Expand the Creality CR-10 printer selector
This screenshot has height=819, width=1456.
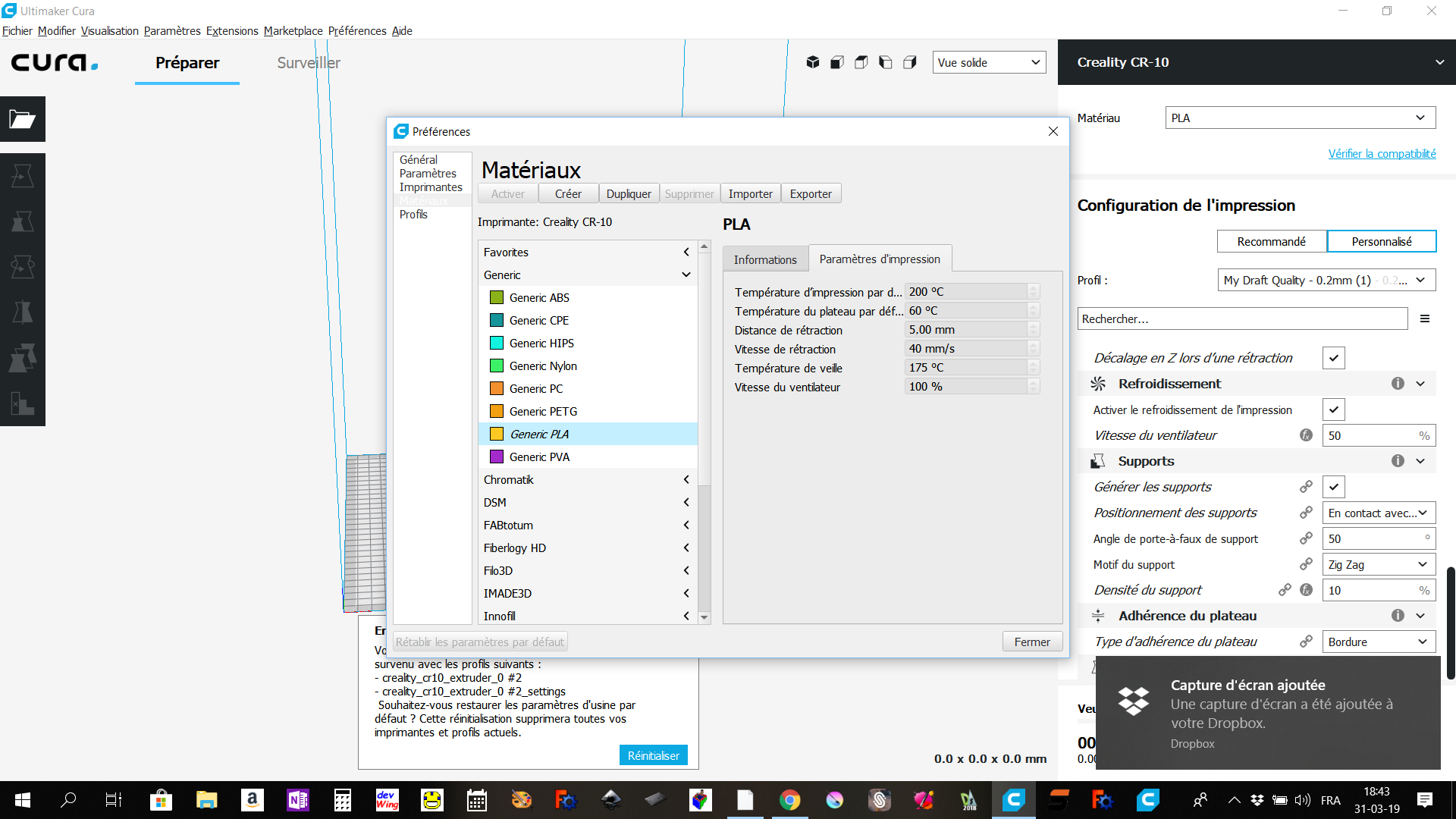click(x=1257, y=62)
